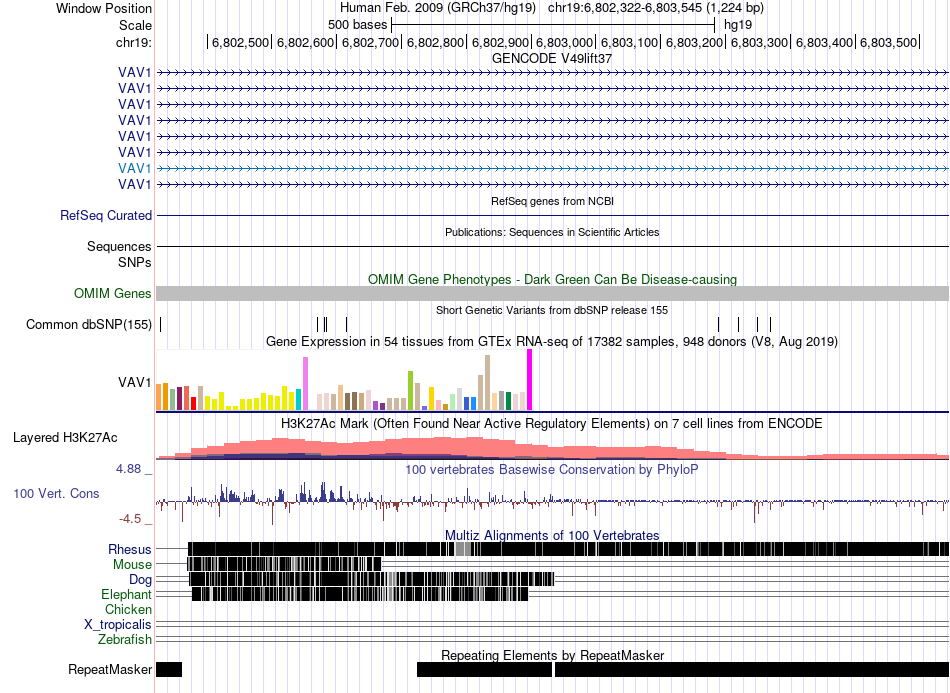950x693 pixels.
Task: Select the light-blue highlighted VAV1 transcript label
Action: click(135, 168)
